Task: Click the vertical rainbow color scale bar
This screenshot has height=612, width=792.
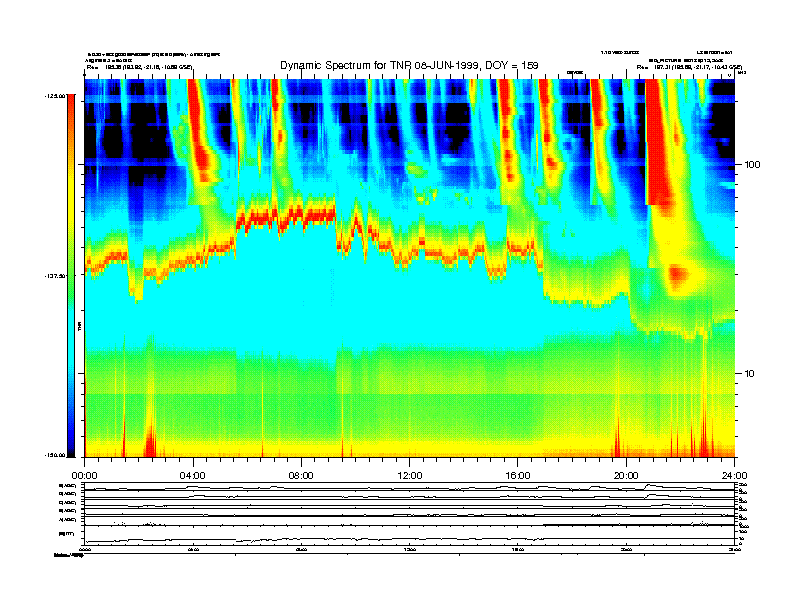Action: pyautogui.click(x=71, y=275)
